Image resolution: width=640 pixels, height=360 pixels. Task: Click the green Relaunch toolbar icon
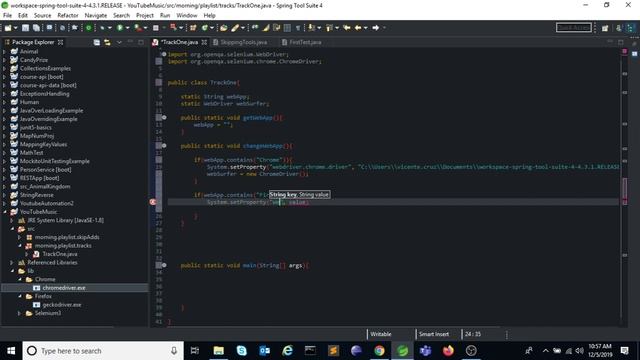pos(88,28)
